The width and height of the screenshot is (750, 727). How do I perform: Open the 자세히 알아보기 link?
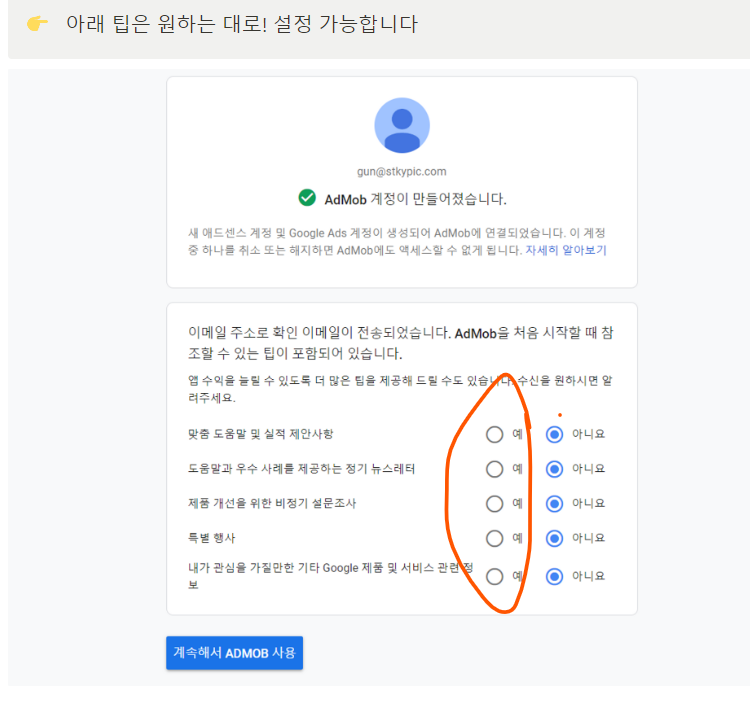click(566, 250)
